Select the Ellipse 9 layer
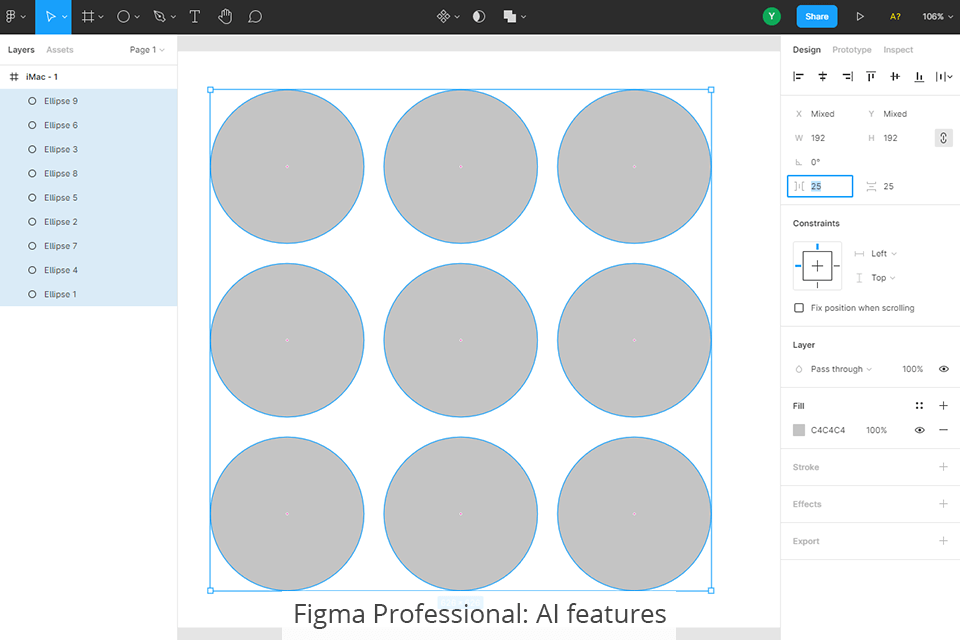The image size is (960, 640). pyautogui.click(x=89, y=101)
